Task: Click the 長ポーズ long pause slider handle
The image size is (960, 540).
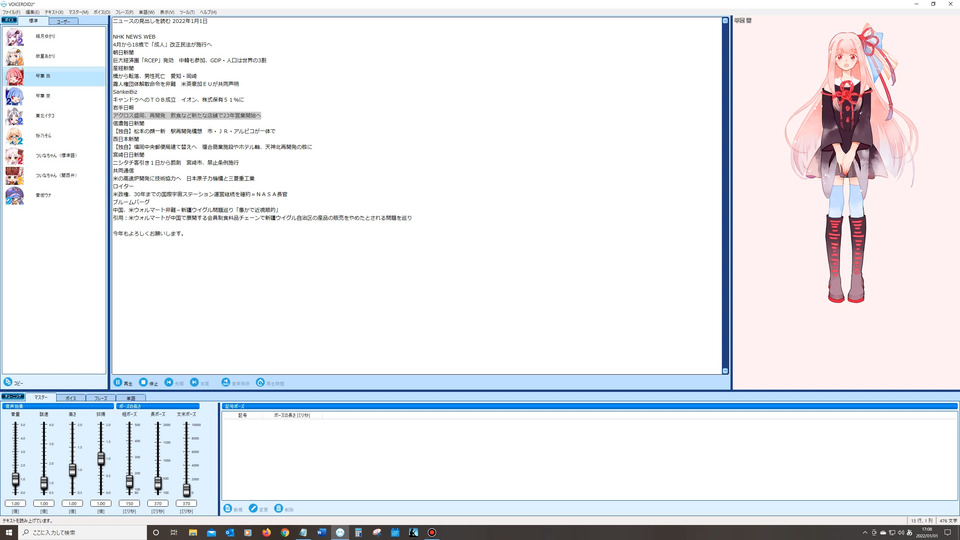Action: [x=158, y=483]
